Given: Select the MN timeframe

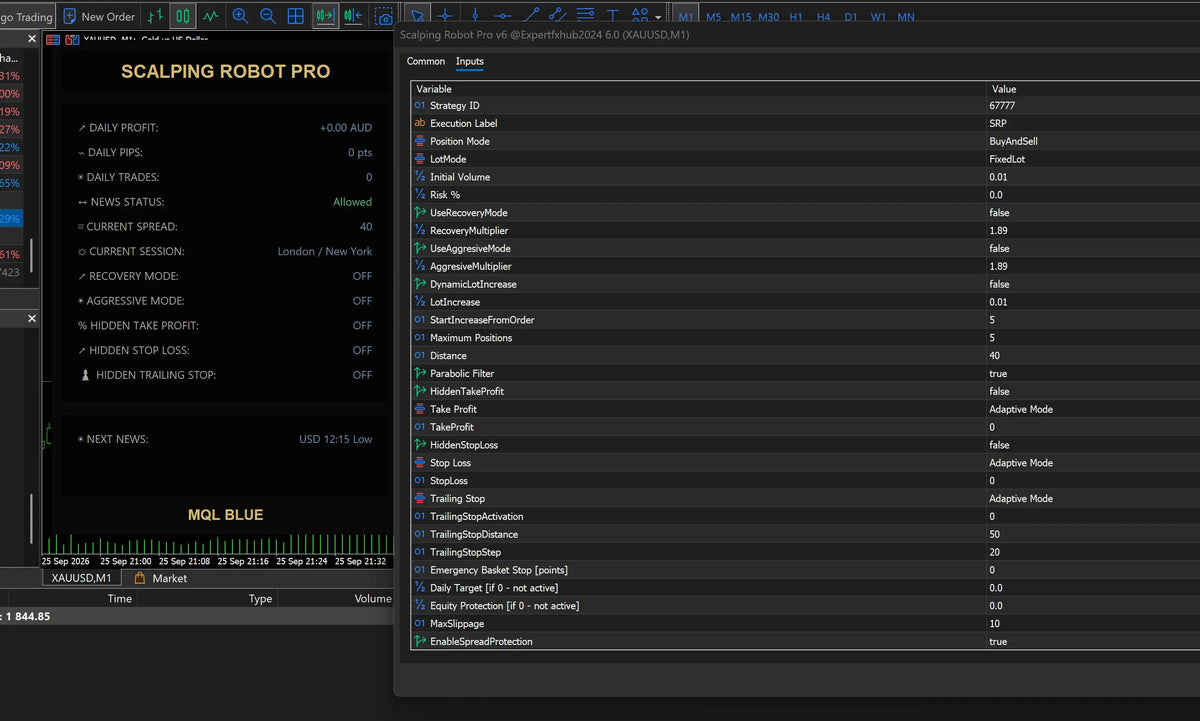Looking at the screenshot, I should [905, 17].
